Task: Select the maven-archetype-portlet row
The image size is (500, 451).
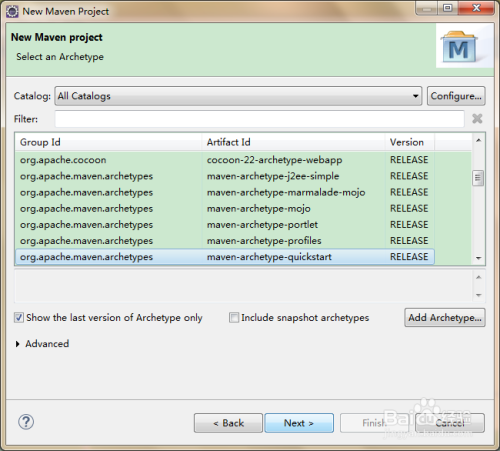Action: [225, 225]
